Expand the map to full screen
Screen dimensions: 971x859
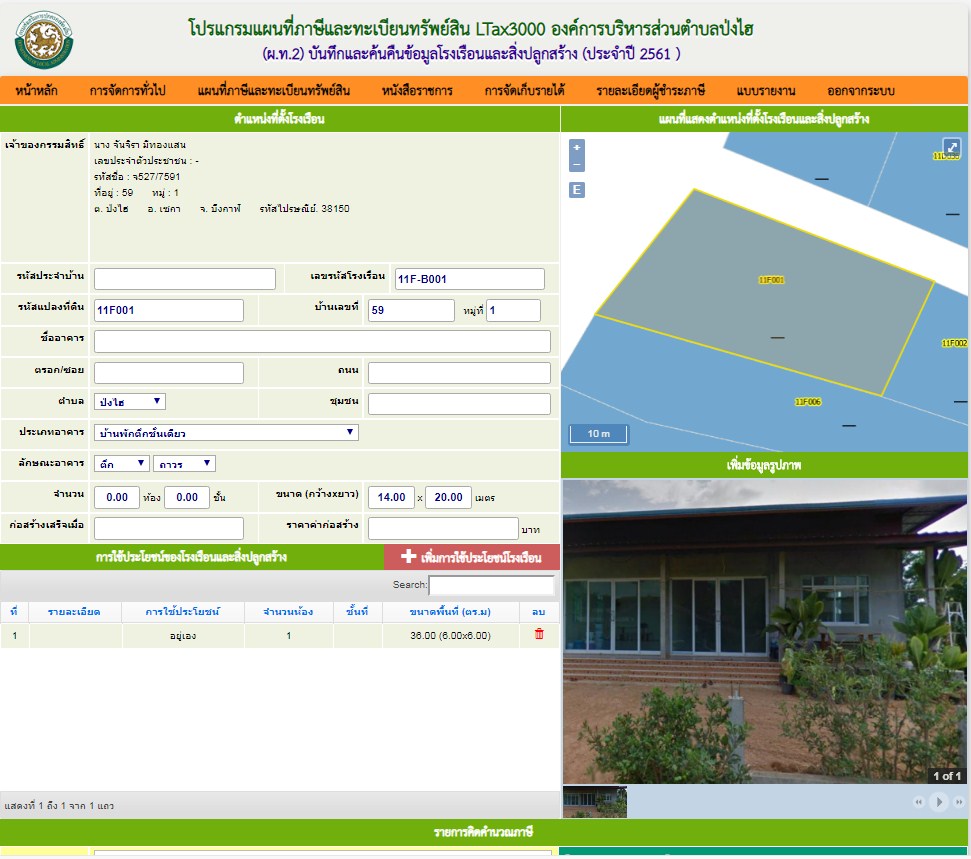(952, 147)
